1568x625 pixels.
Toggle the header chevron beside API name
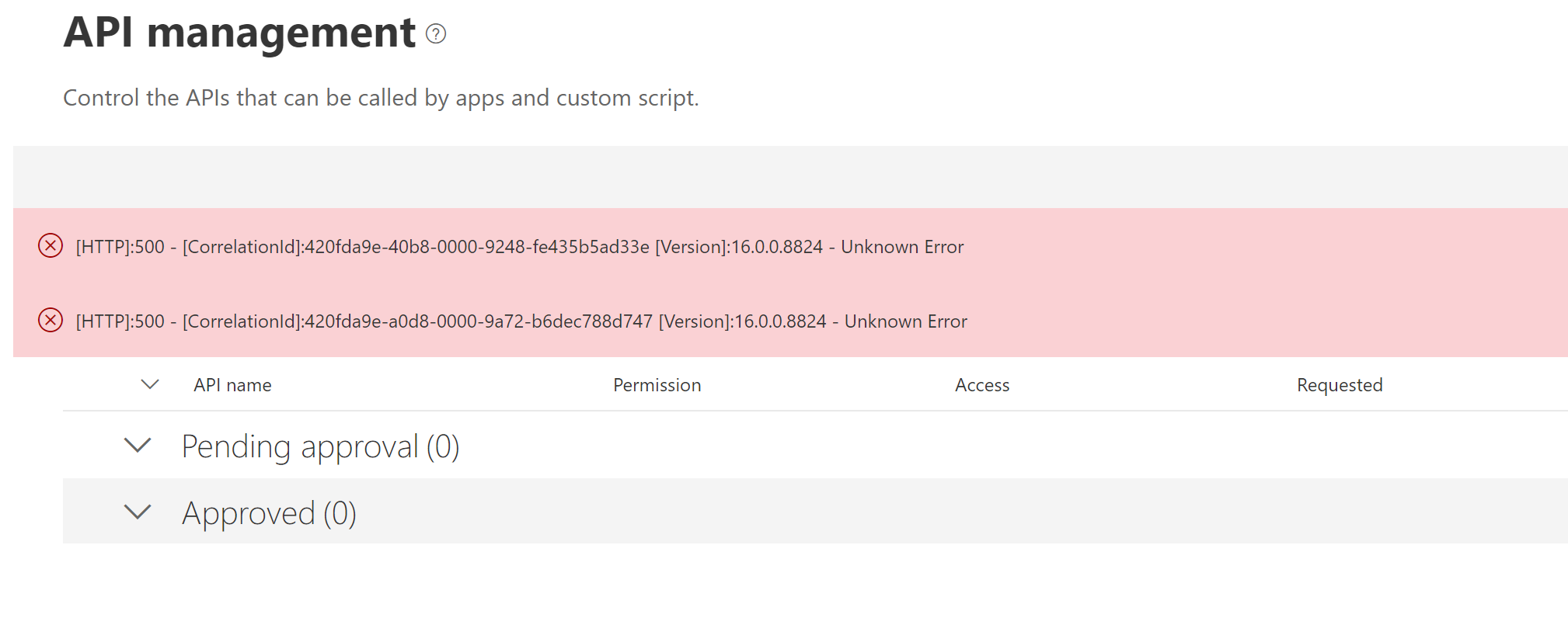pos(150,384)
